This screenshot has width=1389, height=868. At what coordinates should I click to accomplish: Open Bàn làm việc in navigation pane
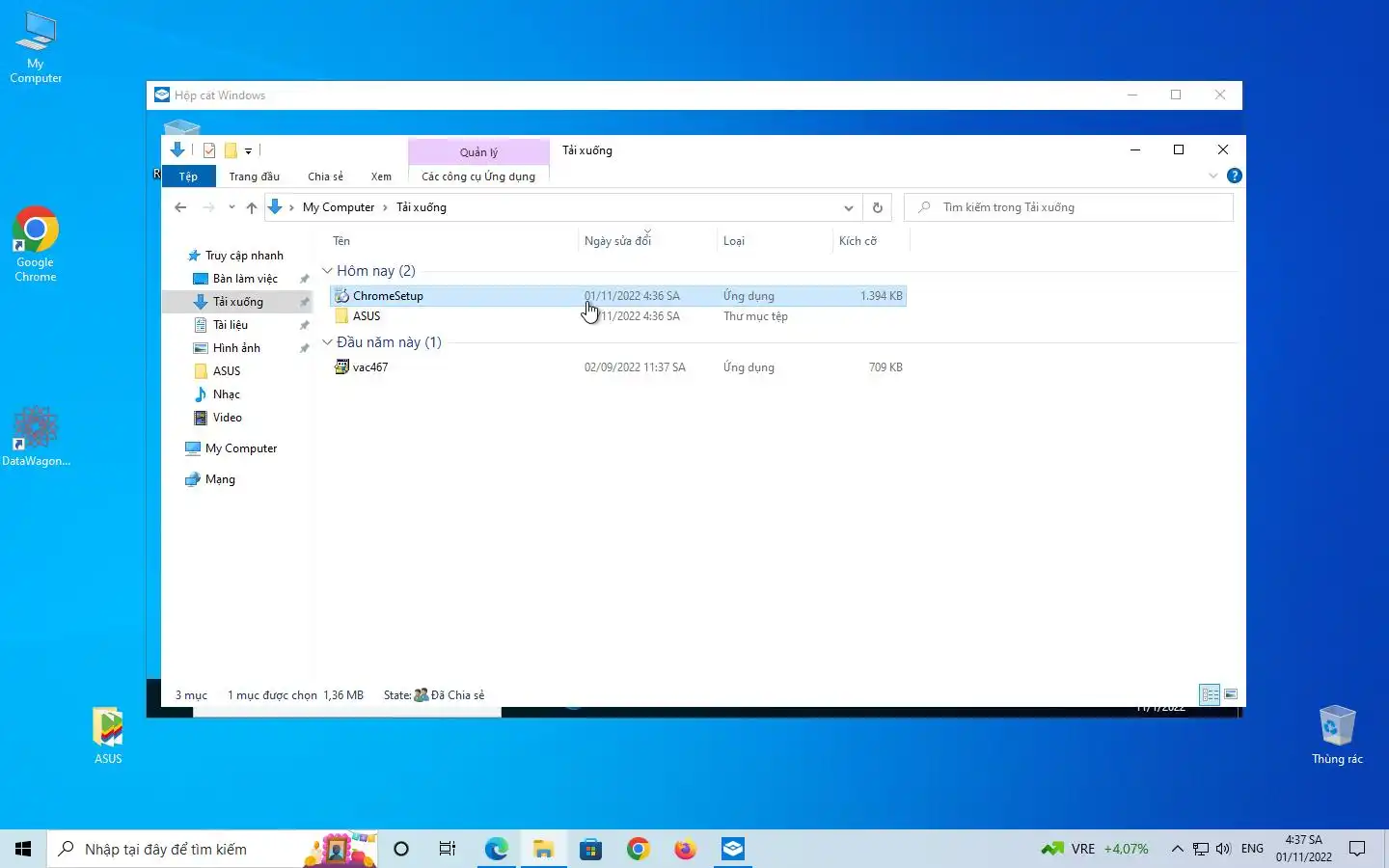click(245, 279)
